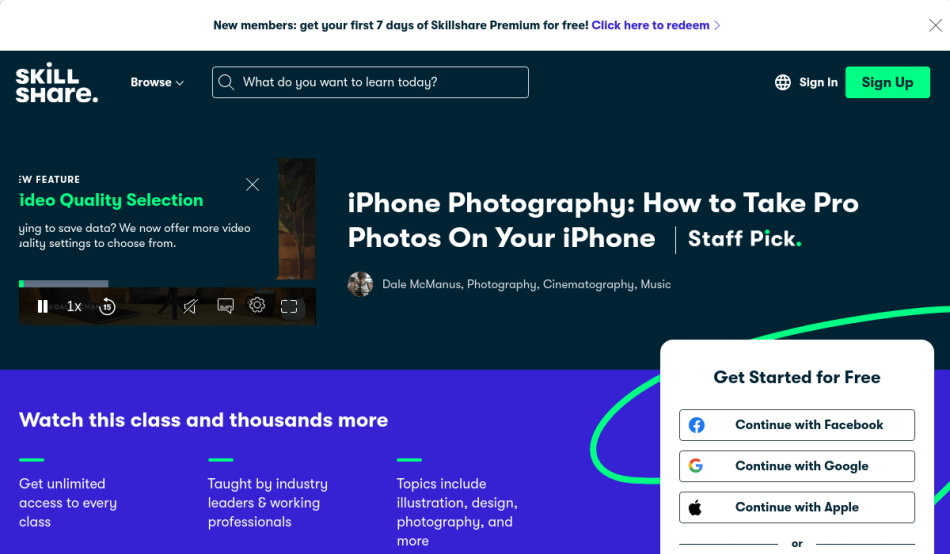Click the language globe icon
This screenshot has width=950, height=554.
(x=783, y=82)
